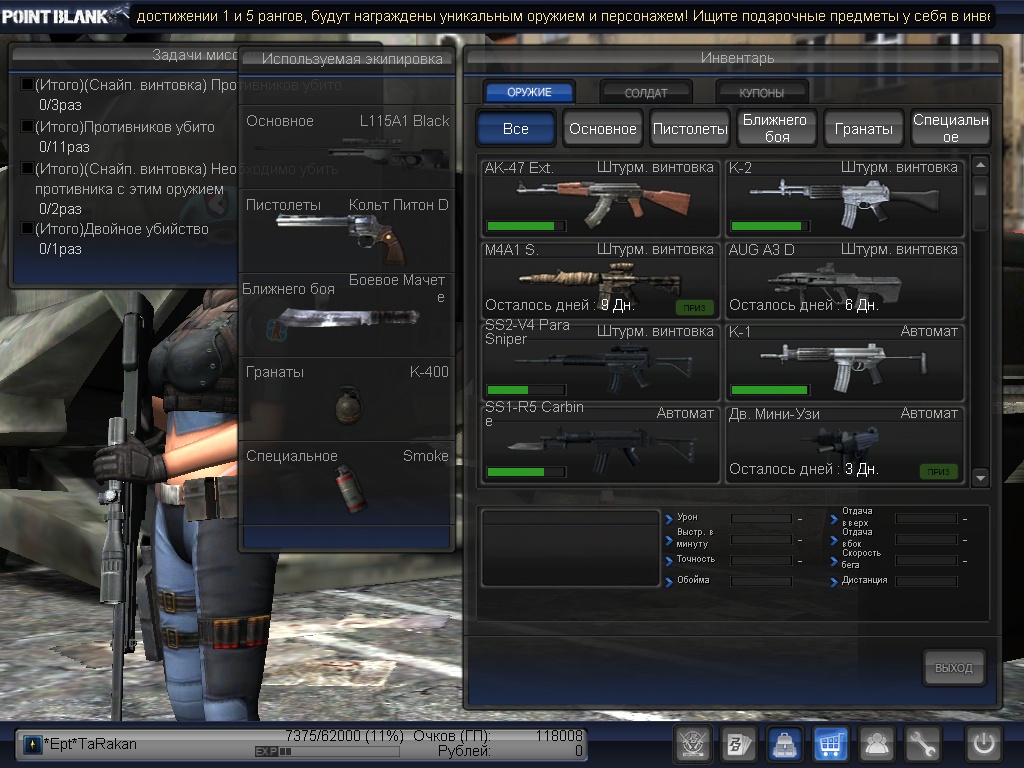Click the Точность stat arrow
The width and height of the screenshot is (1024, 768).
pos(669,561)
